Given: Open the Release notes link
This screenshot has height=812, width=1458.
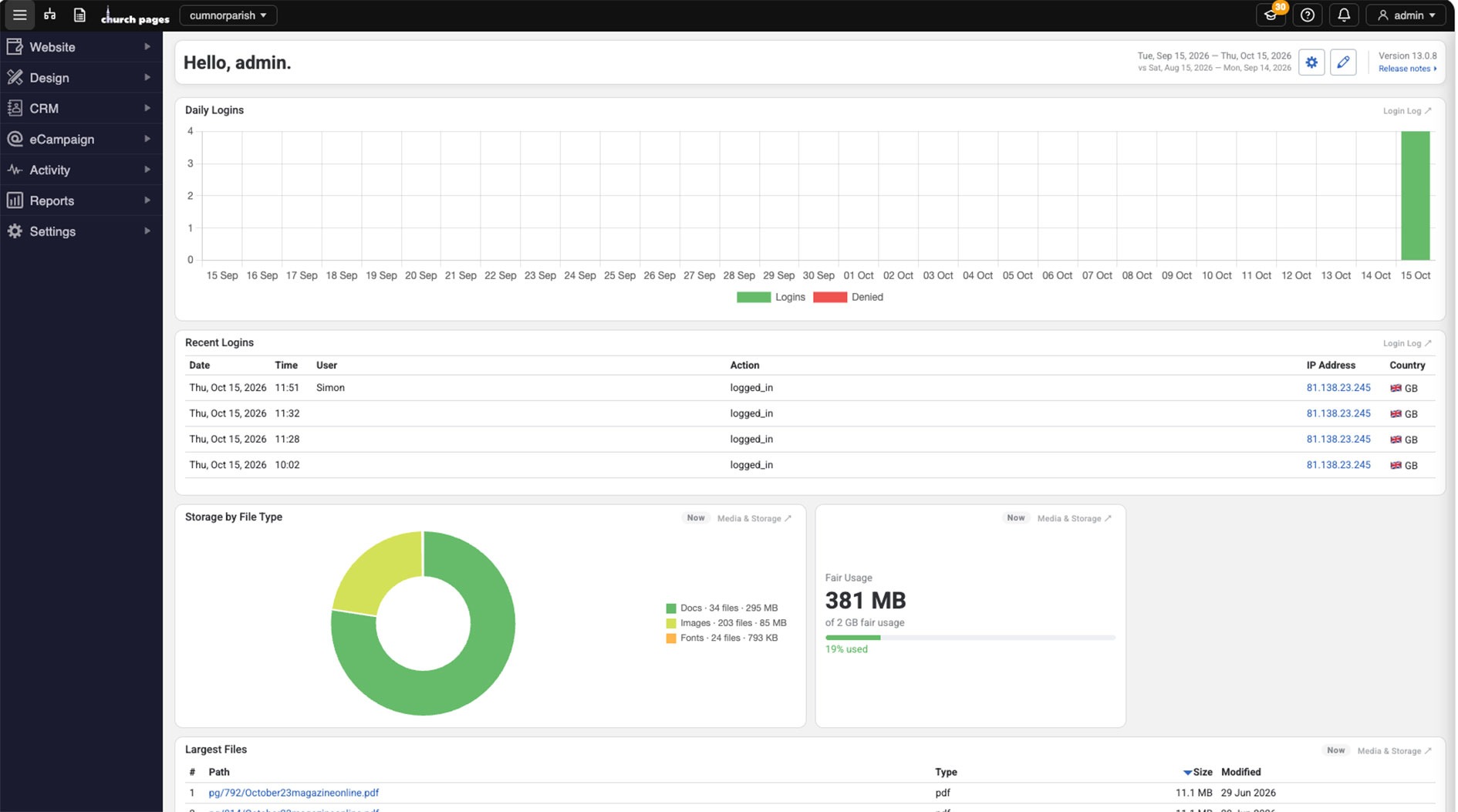Looking at the screenshot, I should pos(1407,69).
